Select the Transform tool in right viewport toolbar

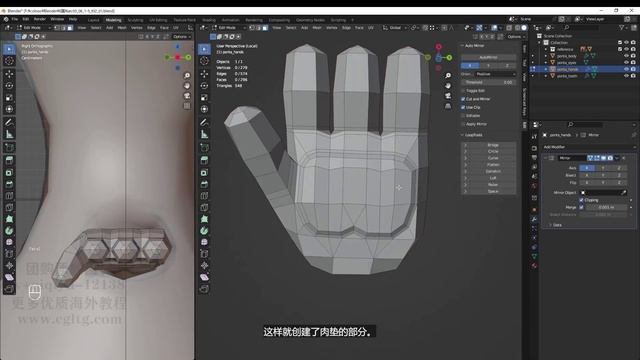pos(204,109)
